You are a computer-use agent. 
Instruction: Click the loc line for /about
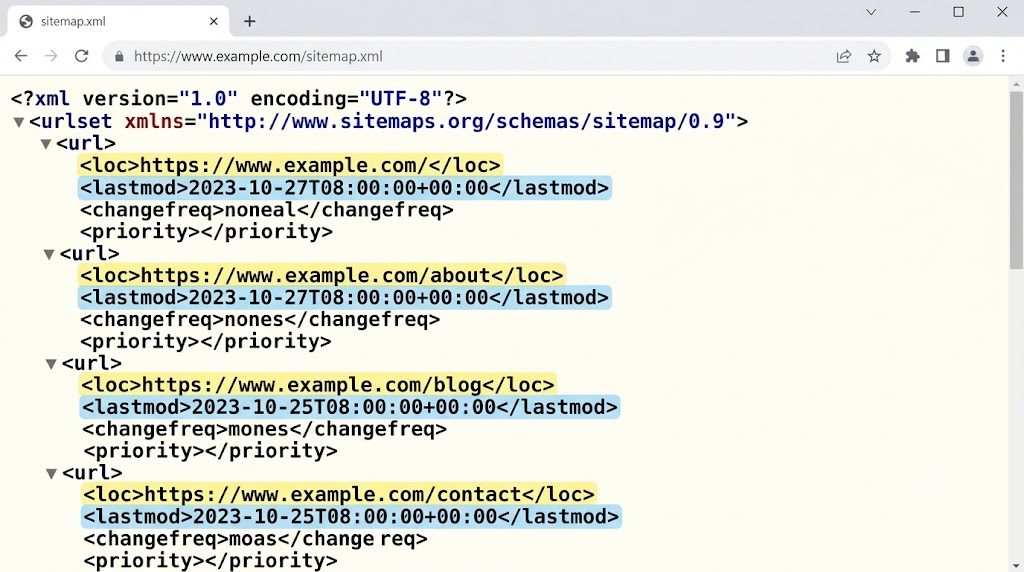(321, 275)
